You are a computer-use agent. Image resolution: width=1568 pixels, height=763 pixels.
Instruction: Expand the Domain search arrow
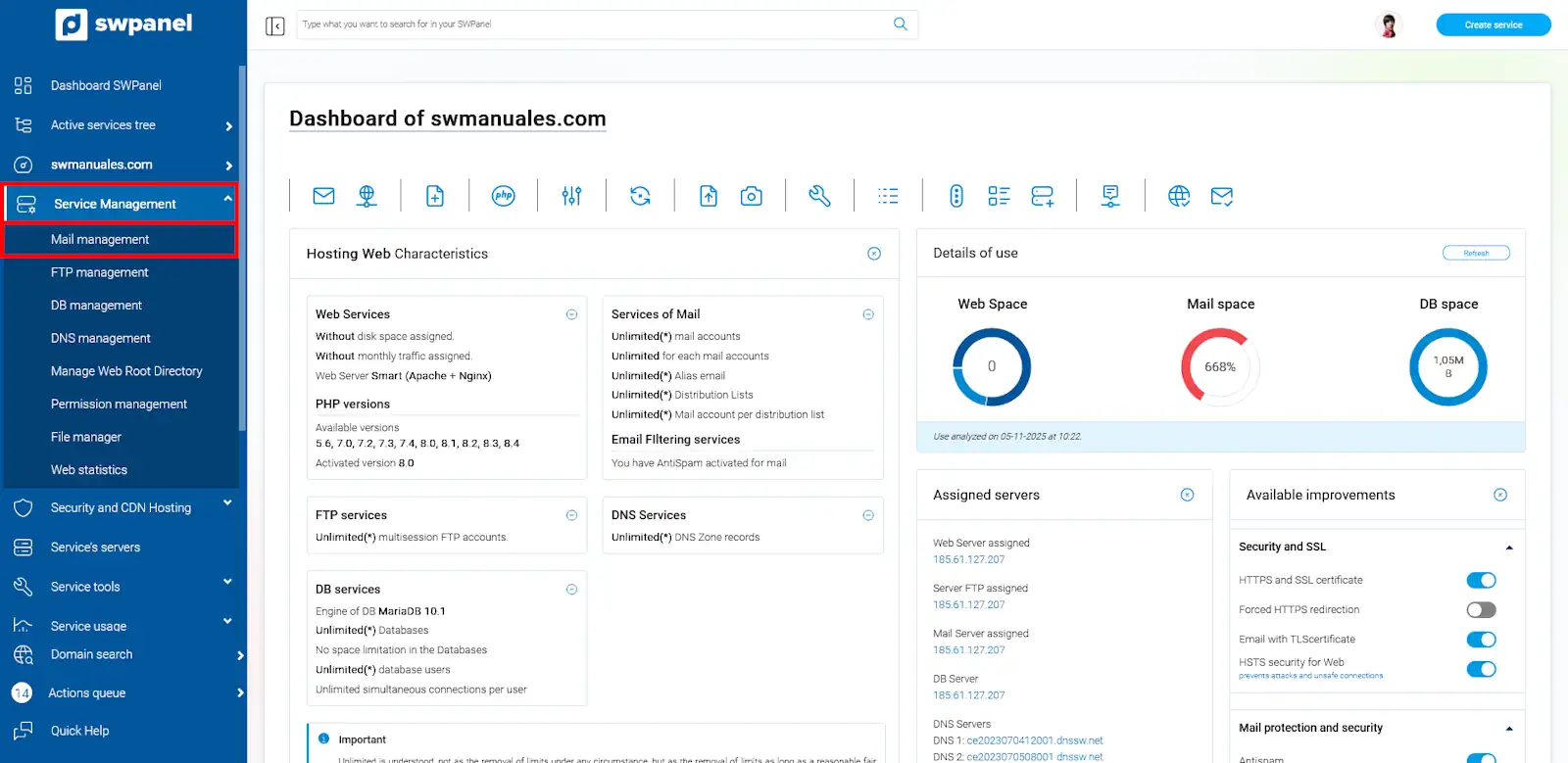coord(240,655)
